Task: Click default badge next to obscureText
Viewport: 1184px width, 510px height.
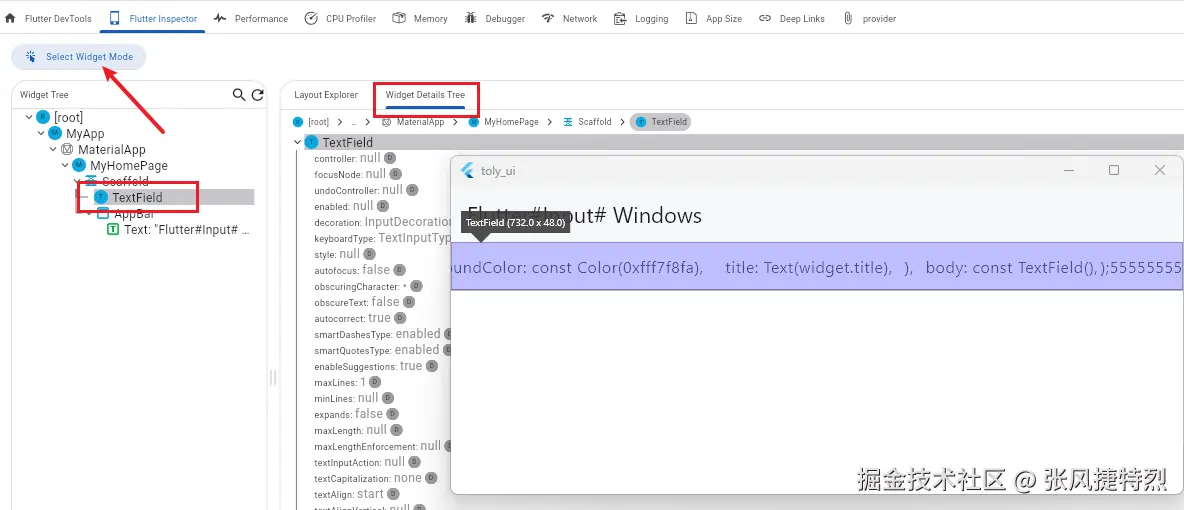Action: (409, 302)
